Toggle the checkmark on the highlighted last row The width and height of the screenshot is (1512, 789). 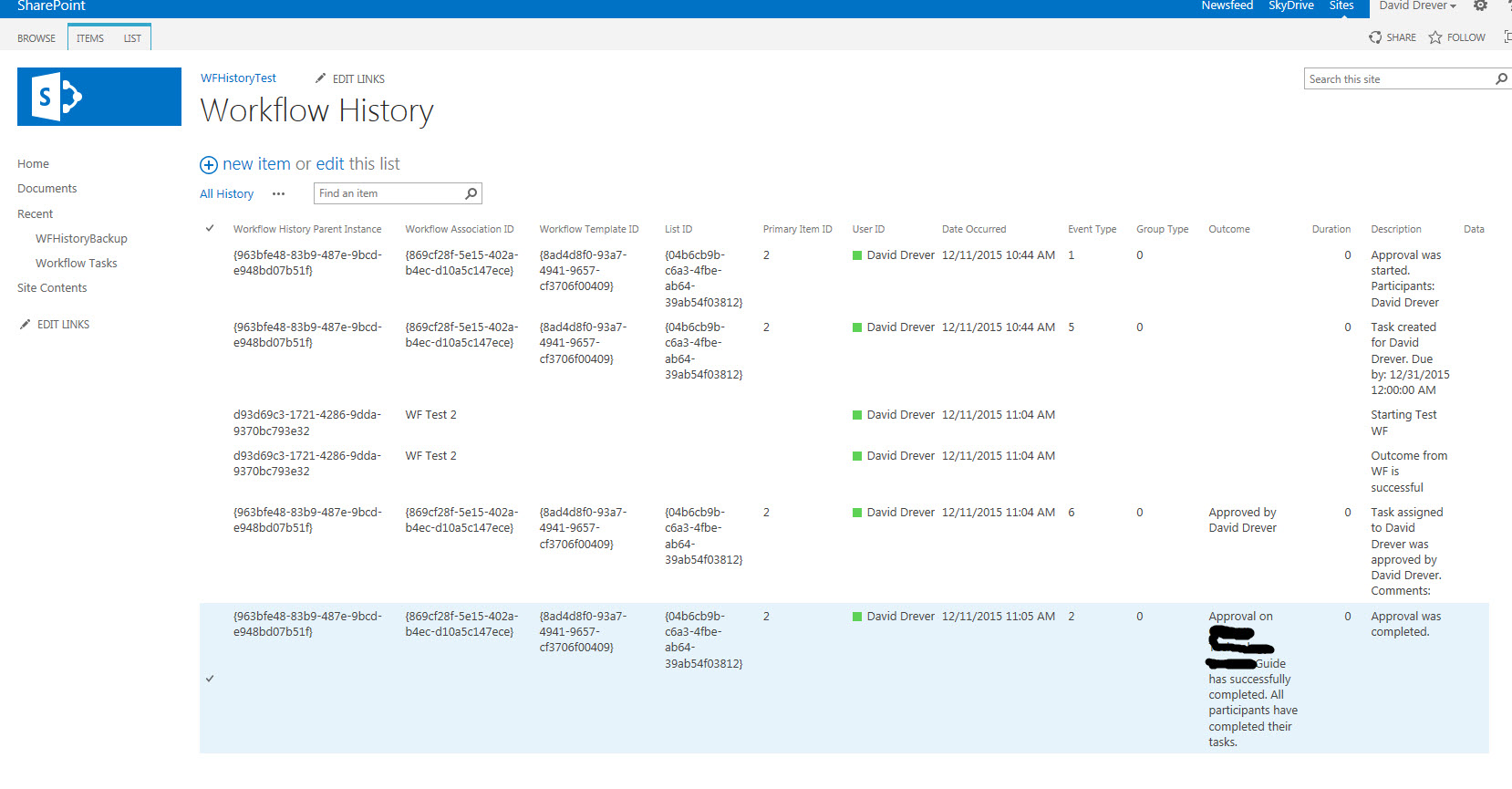coord(210,679)
